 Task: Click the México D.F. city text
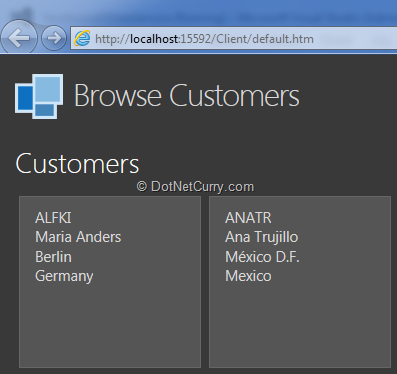click(262, 257)
